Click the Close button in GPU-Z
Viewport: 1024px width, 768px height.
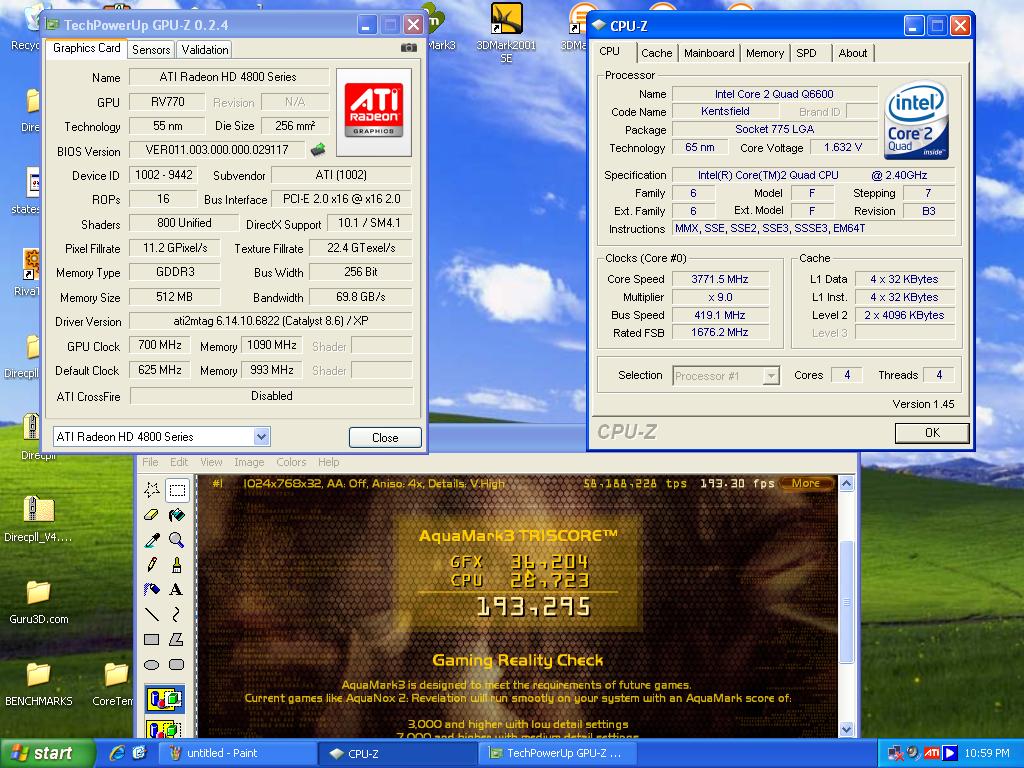coord(385,438)
